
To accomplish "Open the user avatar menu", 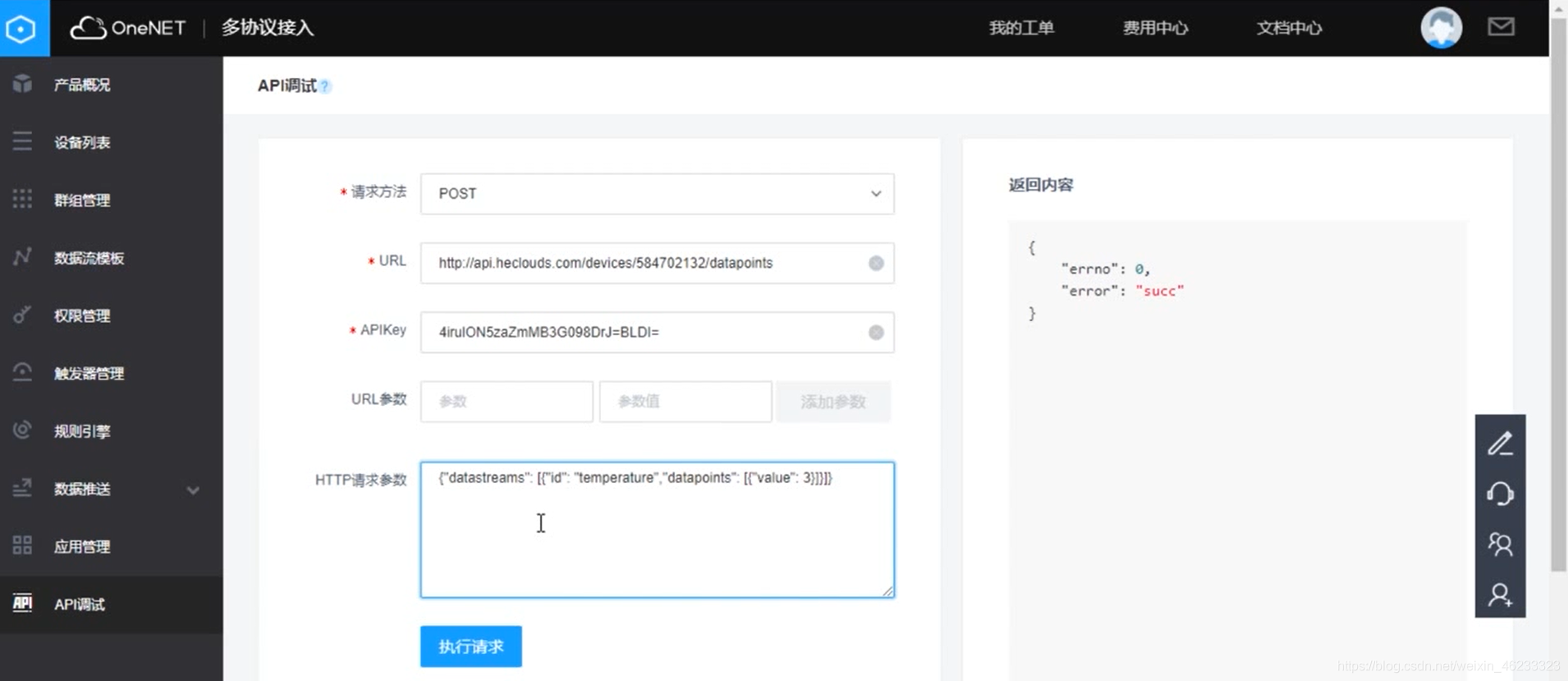I will (1441, 28).
